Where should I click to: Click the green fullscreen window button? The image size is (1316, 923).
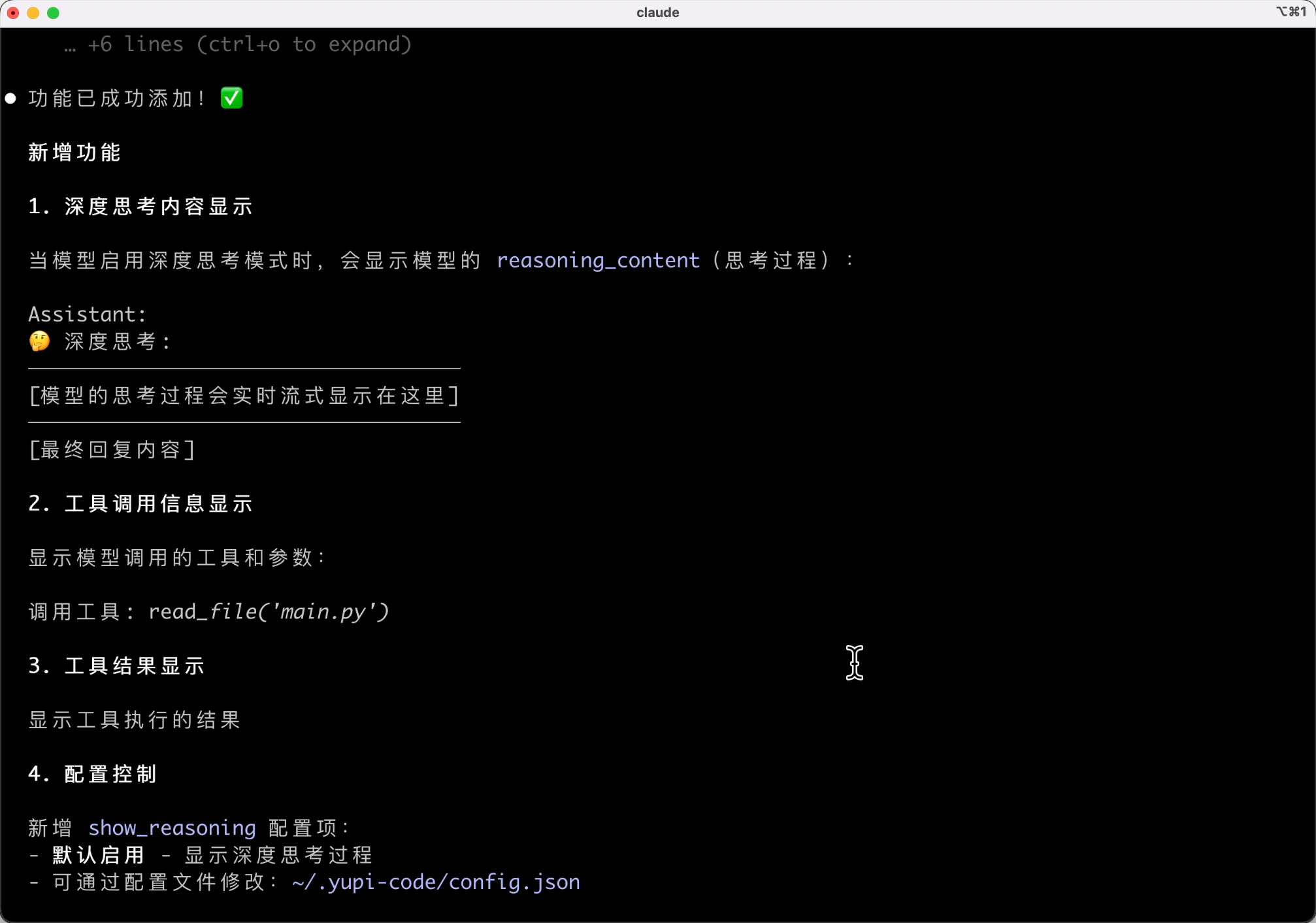click(54, 12)
